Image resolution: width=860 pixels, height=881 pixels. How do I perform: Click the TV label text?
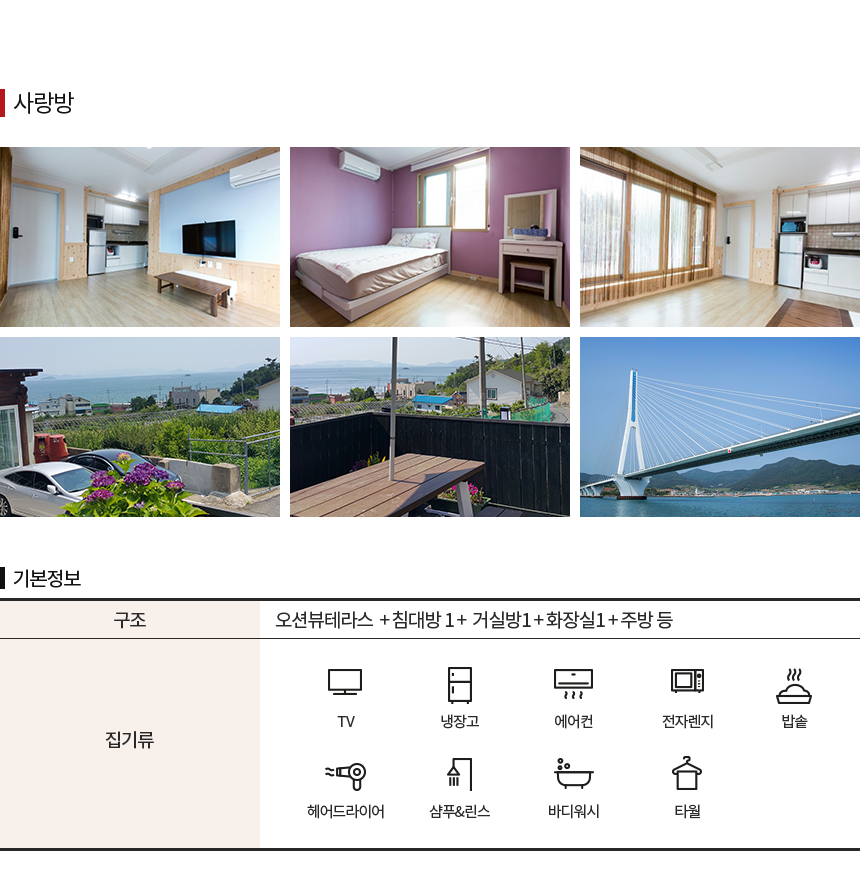click(x=346, y=722)
